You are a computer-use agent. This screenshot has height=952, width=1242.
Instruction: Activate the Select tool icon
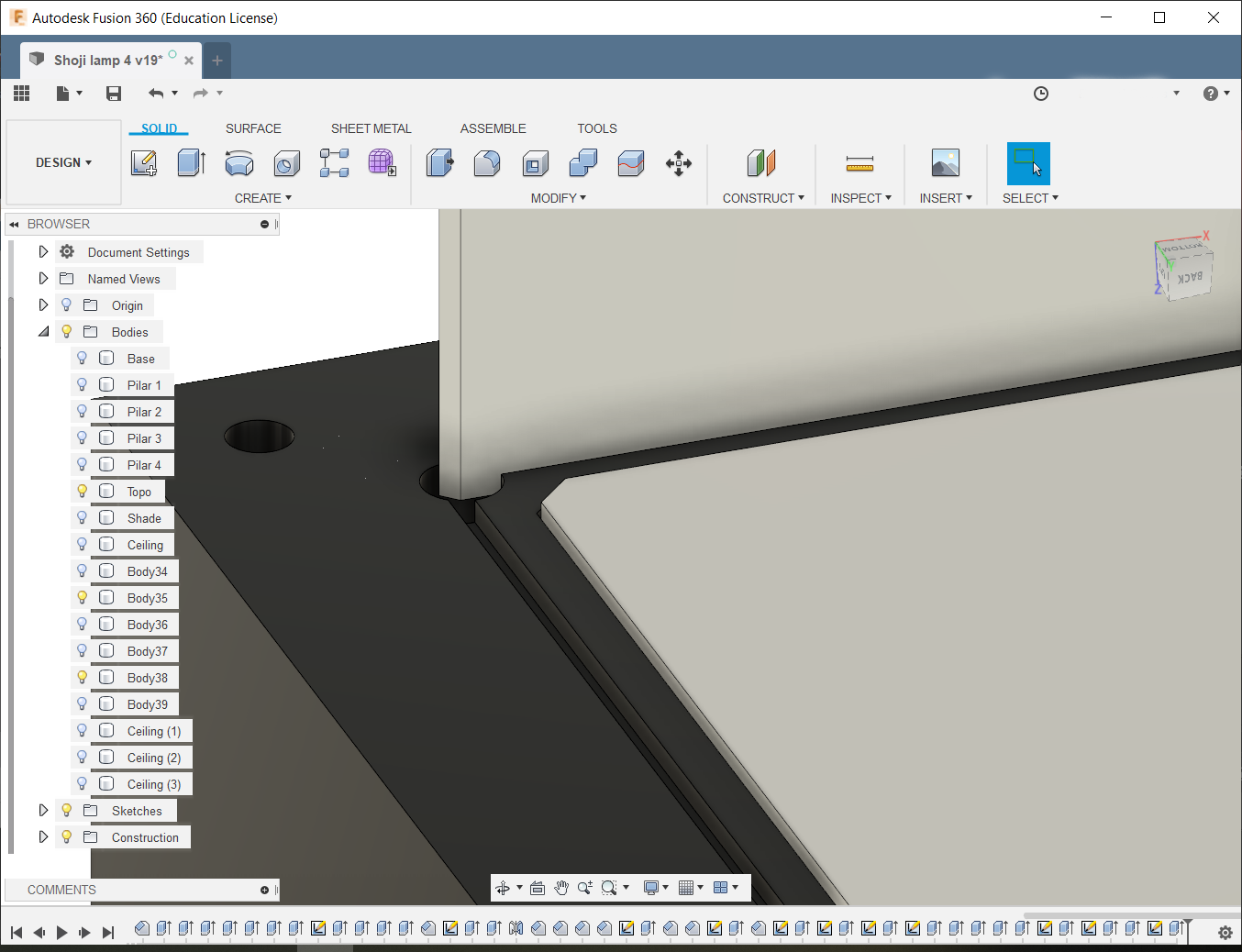(1028, 163)
